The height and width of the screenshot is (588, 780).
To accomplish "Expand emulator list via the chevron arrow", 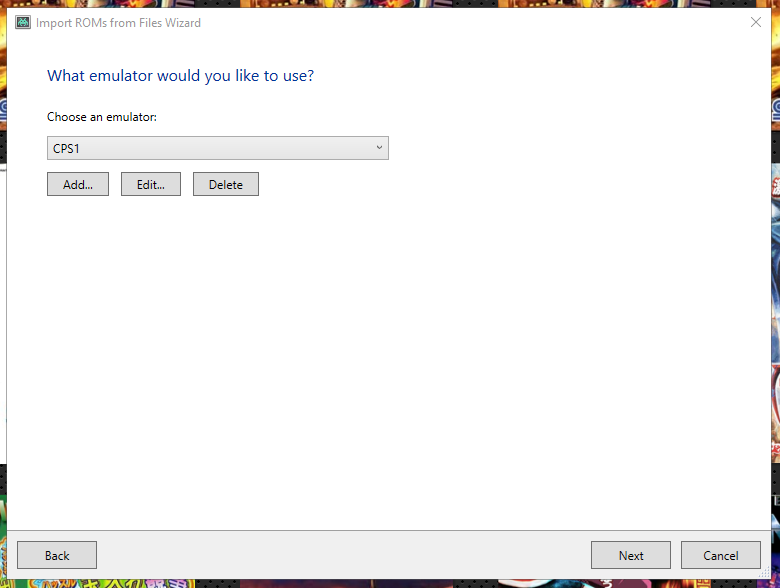I will [379, 148].
